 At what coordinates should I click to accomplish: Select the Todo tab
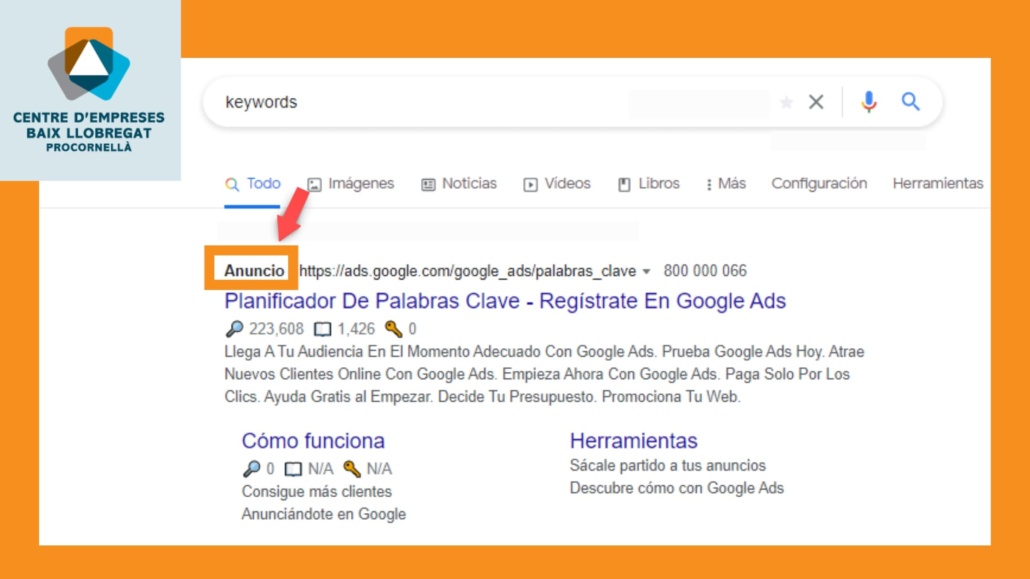pos(252,184)
